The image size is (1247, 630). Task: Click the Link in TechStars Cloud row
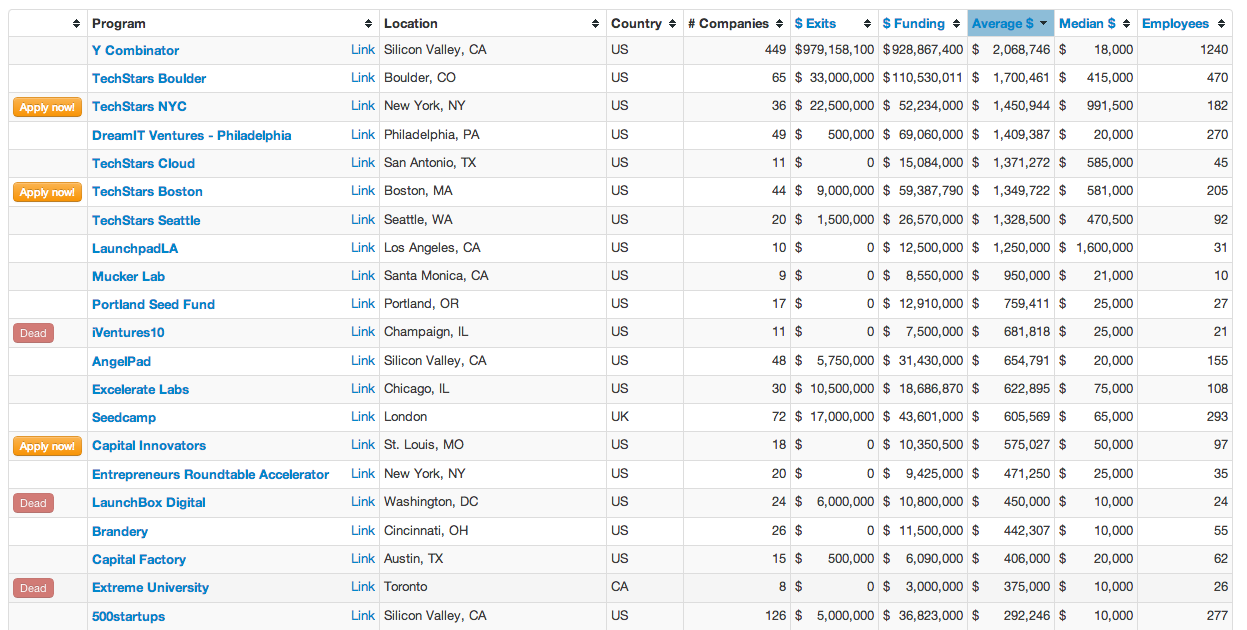[x=363, y=162]
